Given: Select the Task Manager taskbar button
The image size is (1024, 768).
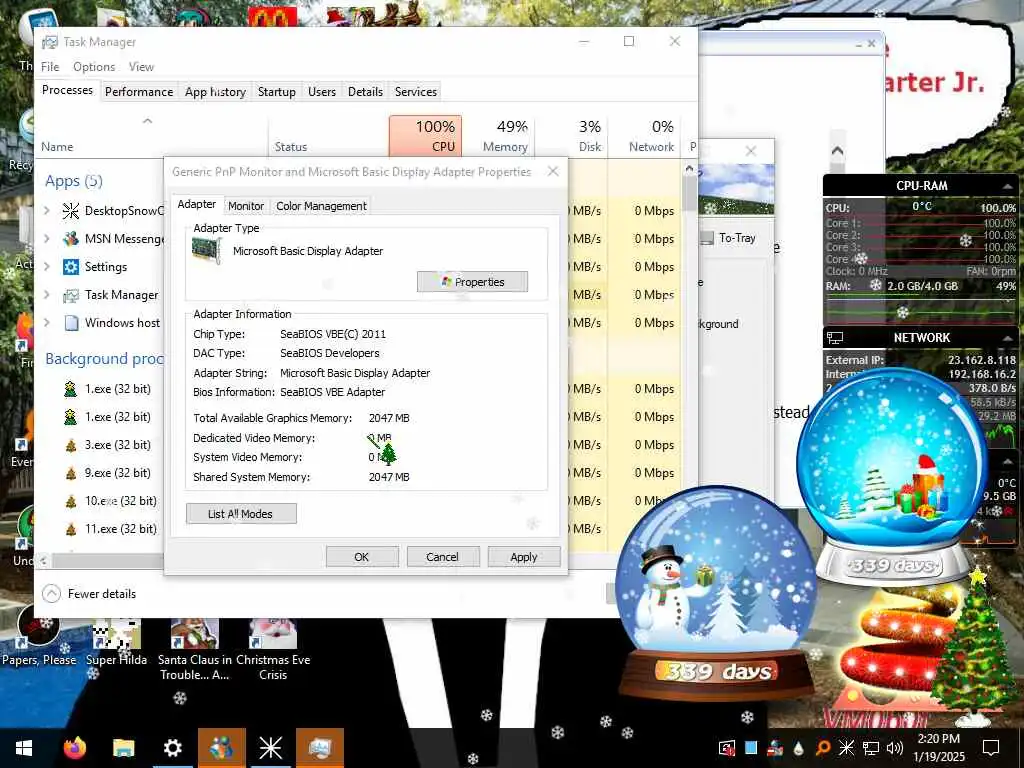Looking at the screenshot, I should (320, 748).
